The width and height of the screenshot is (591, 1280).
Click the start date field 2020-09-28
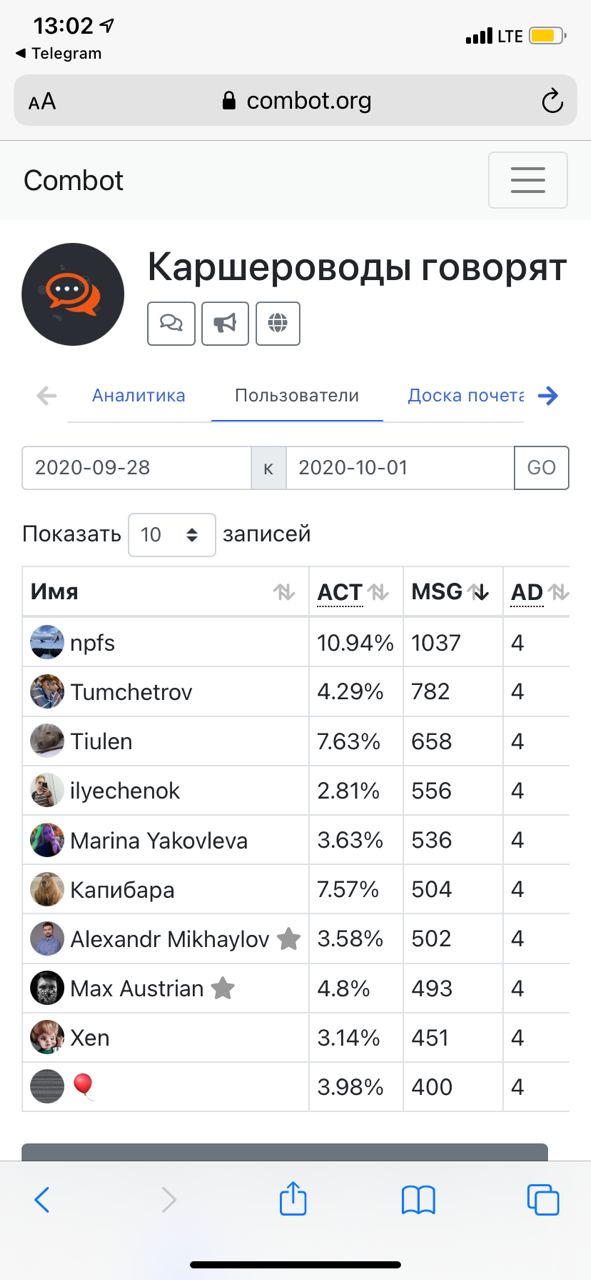click(136, 467)
